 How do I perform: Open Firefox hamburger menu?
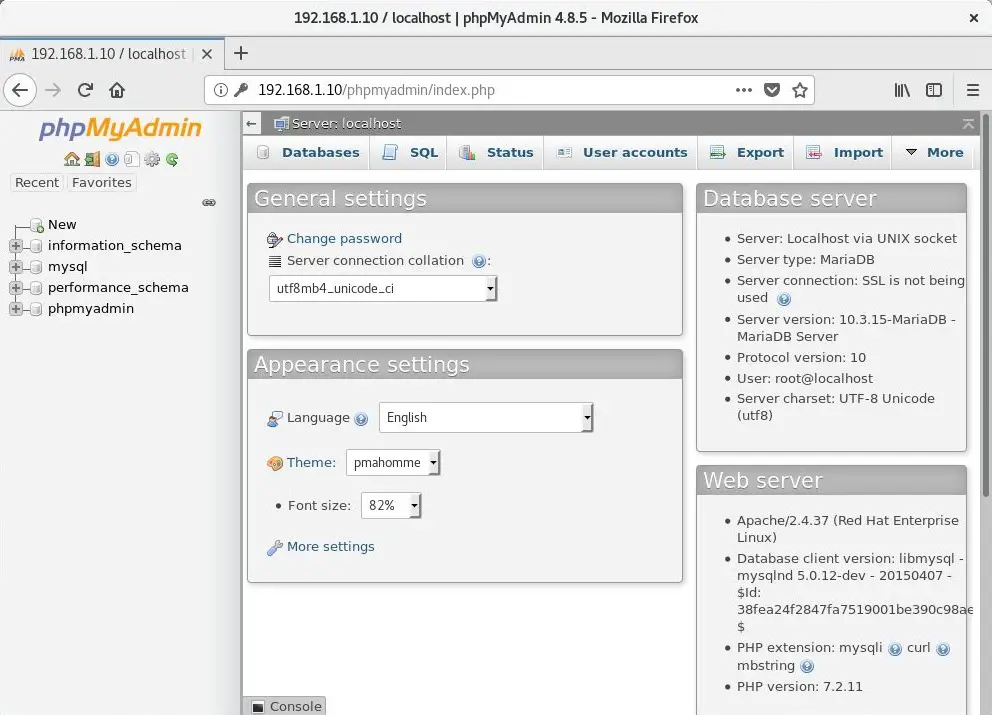pyautogui.click(x=973, y=90)
